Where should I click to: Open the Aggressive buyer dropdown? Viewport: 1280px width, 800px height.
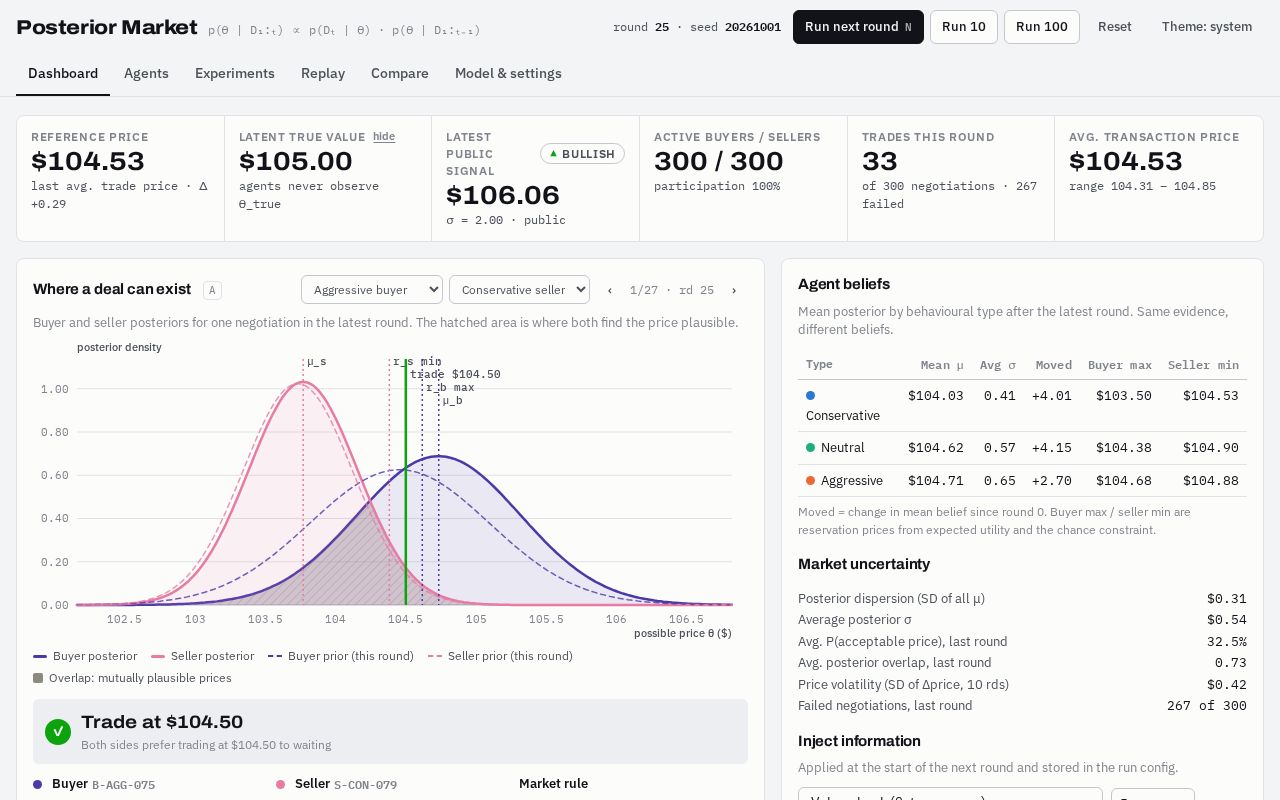coord(372,290)
